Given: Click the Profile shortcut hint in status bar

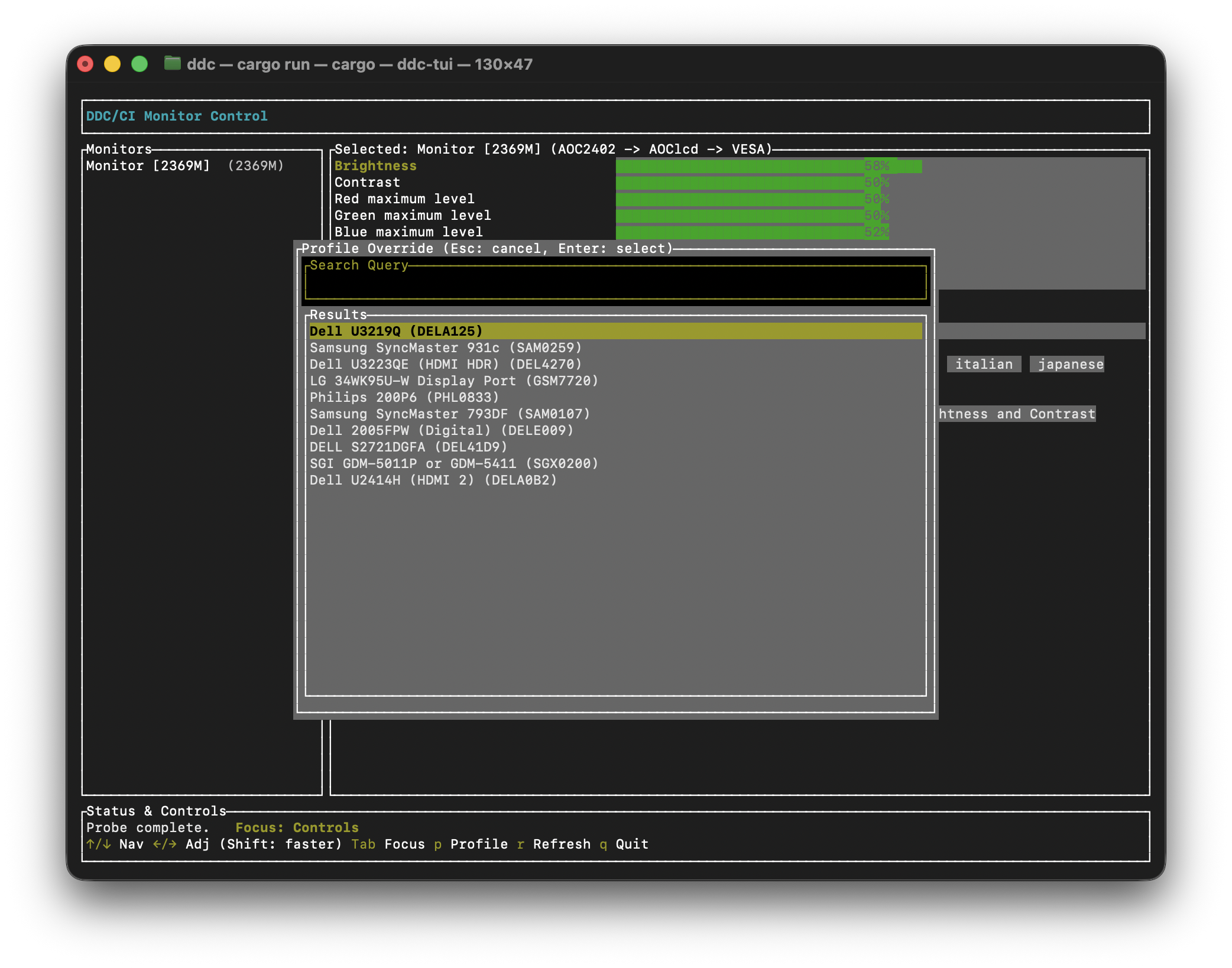Looking at the screenshot, I should tap(471, 844).
